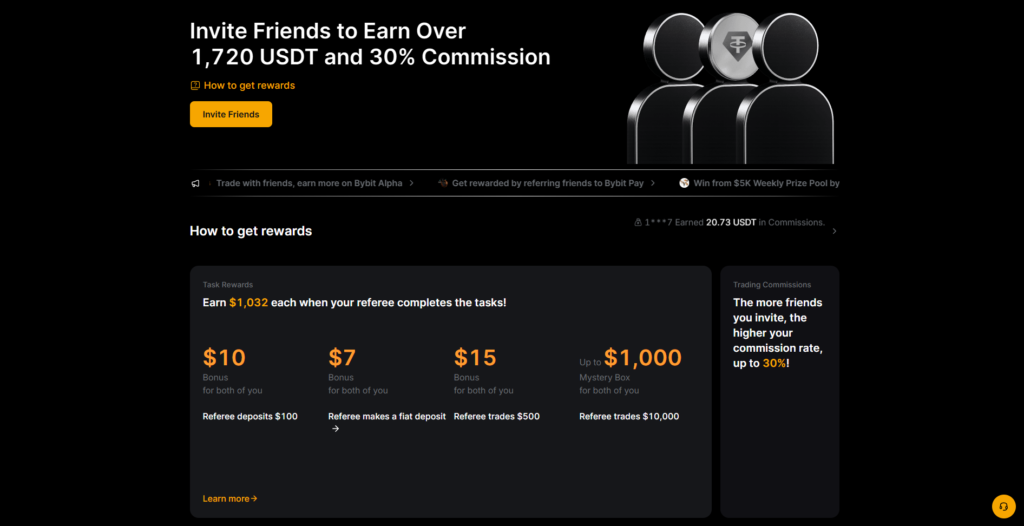Click Learn more in the Task Rewards card
1024x526 pixels.
click(229, 498)
